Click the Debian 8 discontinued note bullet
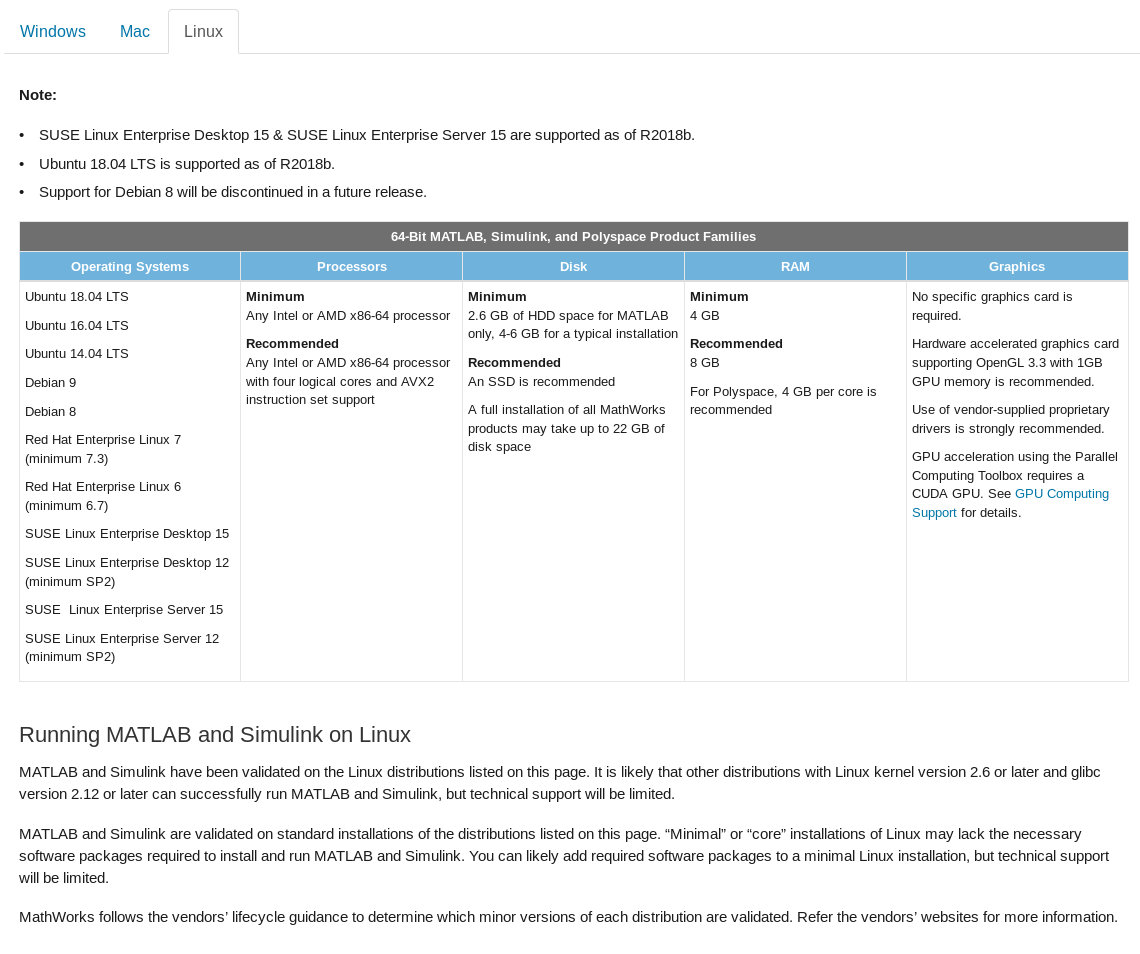The image size is (1140, 954). tap(233, 192)
